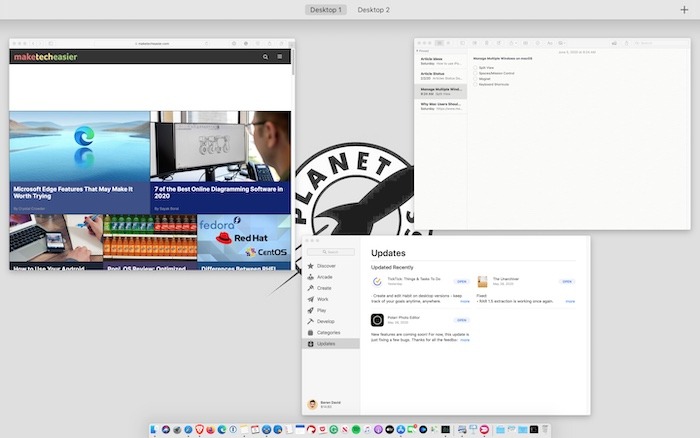The image size is (700, 438).
Task: Go back in Safari window
Action: (33, 43)
